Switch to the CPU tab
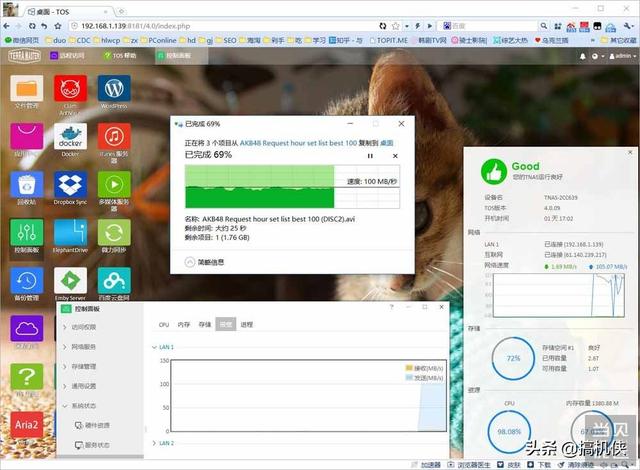The width and height of the screenshot is (640, 470). [164, 325]
